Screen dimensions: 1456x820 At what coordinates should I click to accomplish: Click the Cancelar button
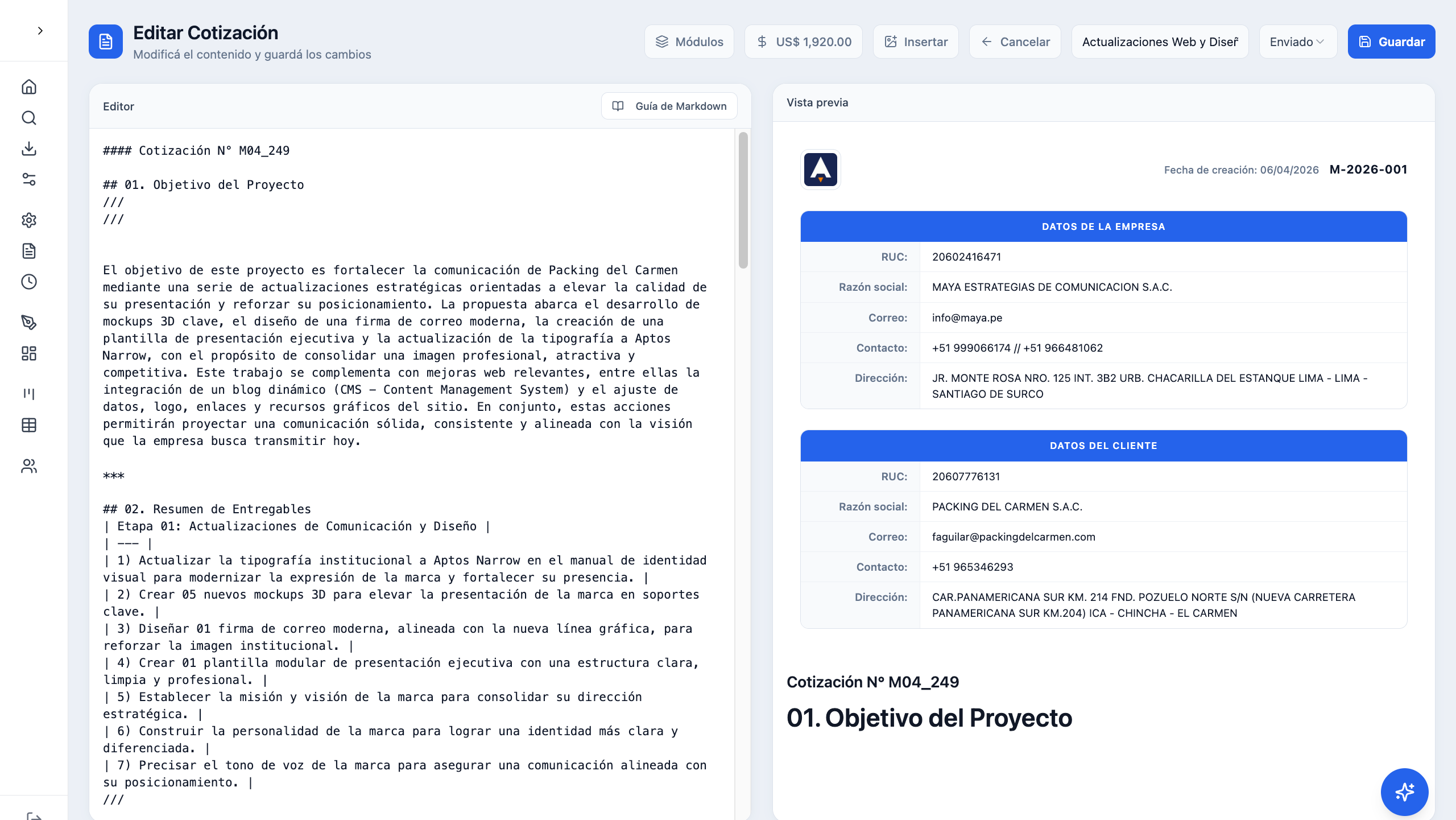coord(1015,42)
